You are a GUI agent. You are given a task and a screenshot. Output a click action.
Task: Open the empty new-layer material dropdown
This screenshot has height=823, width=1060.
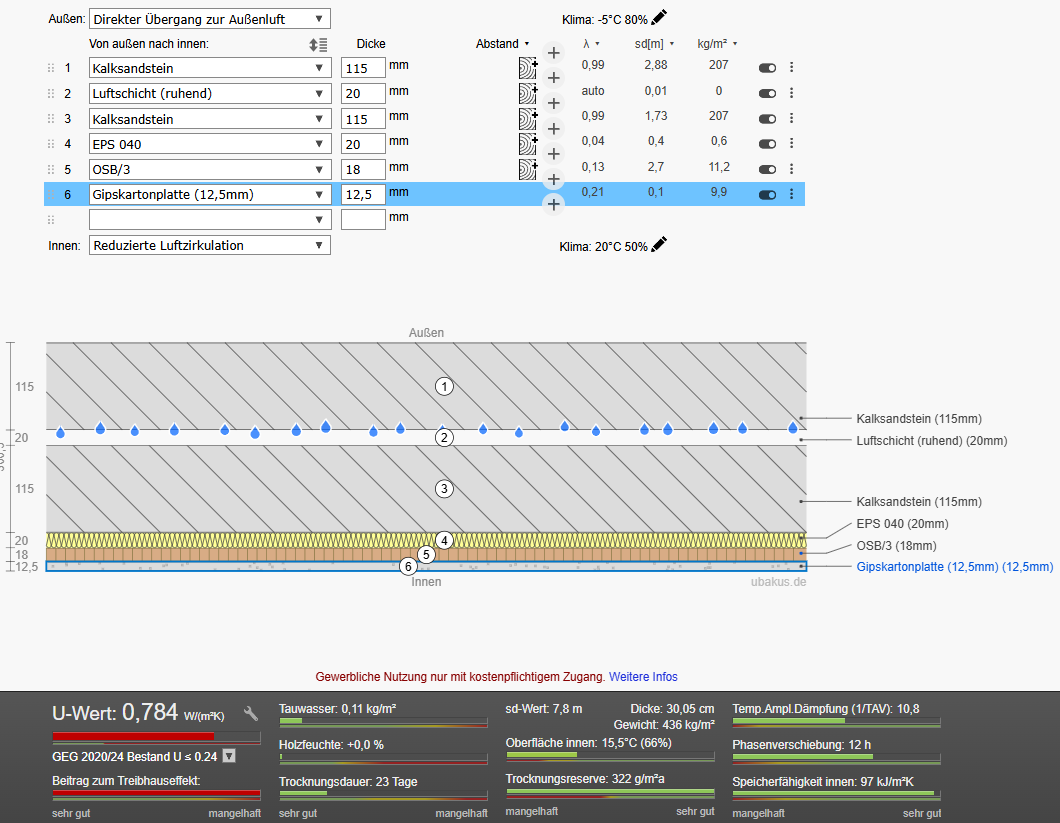point(210,219)
